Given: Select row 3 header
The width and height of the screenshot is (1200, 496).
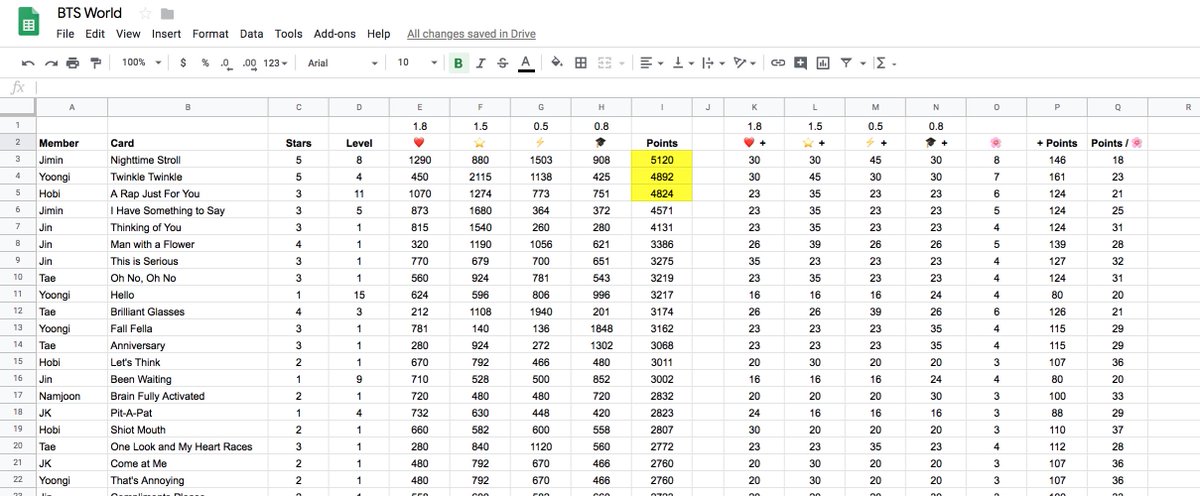Looking at the screenshot, I should pos(18,159).
